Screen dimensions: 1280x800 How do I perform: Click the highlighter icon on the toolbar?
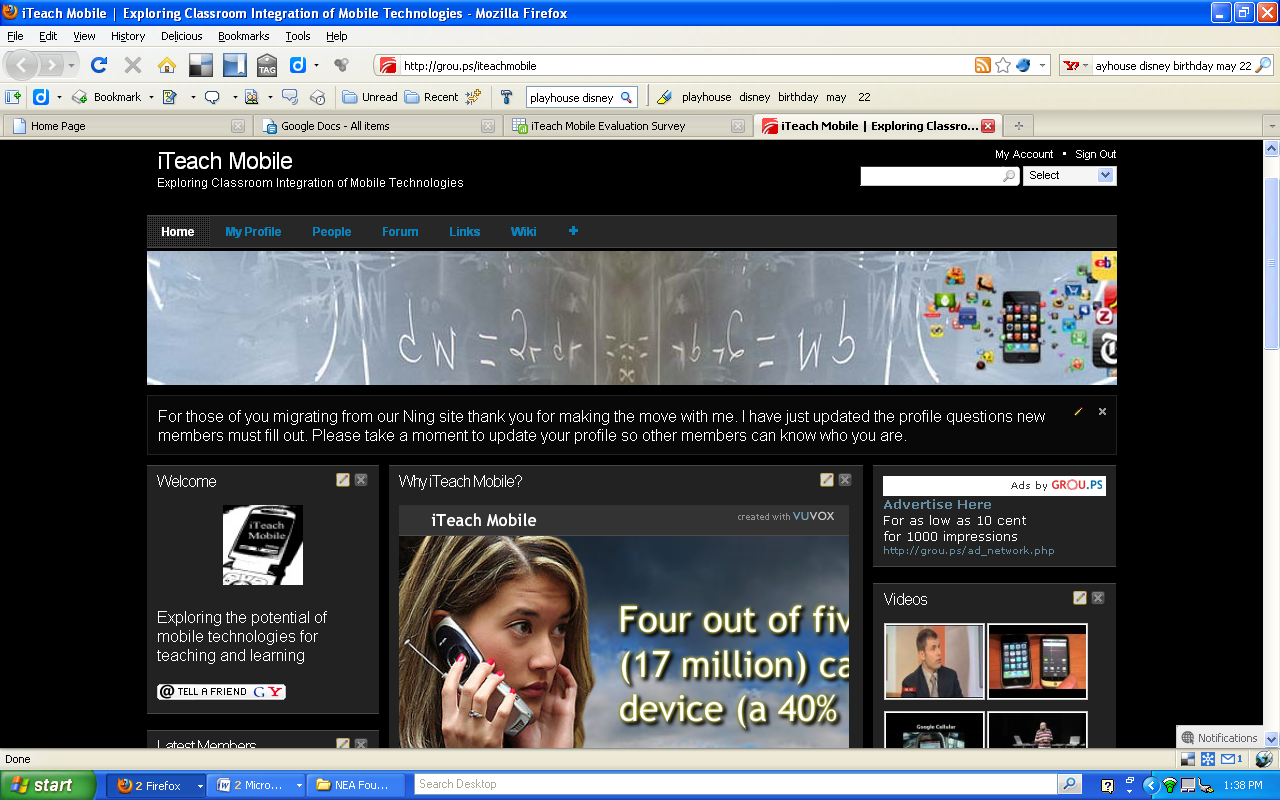click(x=664, y=97)
